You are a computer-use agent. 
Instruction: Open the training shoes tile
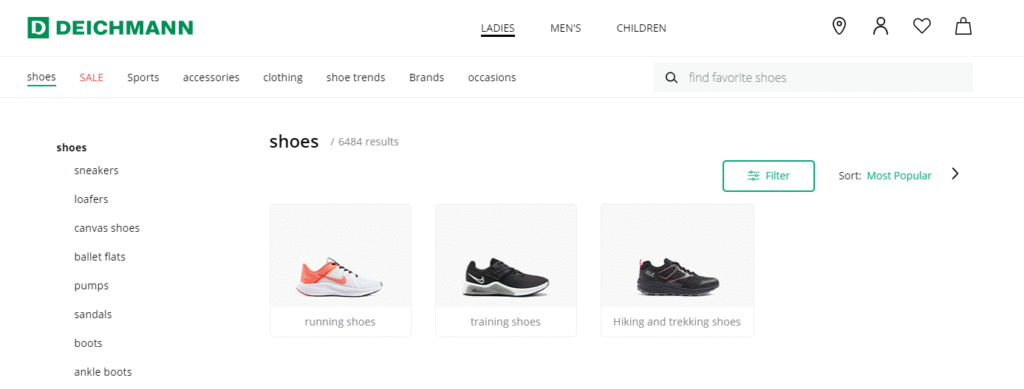point(505,270)
